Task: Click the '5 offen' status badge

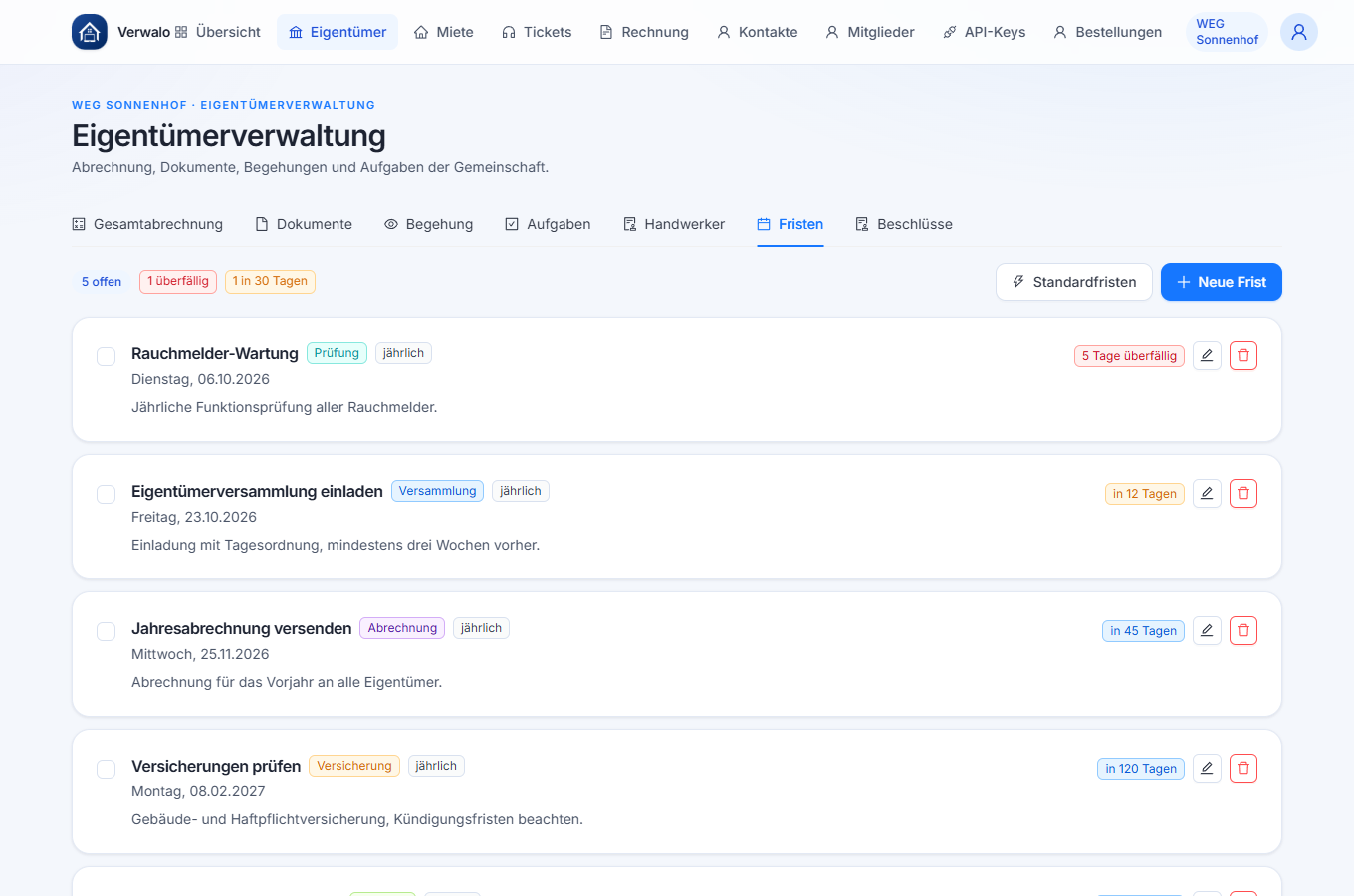Action: 102,282
